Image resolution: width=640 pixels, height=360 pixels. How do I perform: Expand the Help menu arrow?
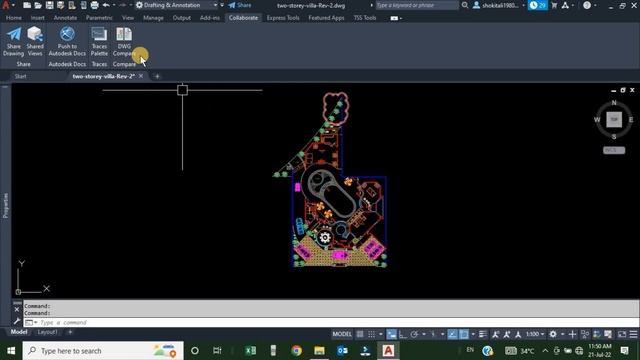[596, 5]
